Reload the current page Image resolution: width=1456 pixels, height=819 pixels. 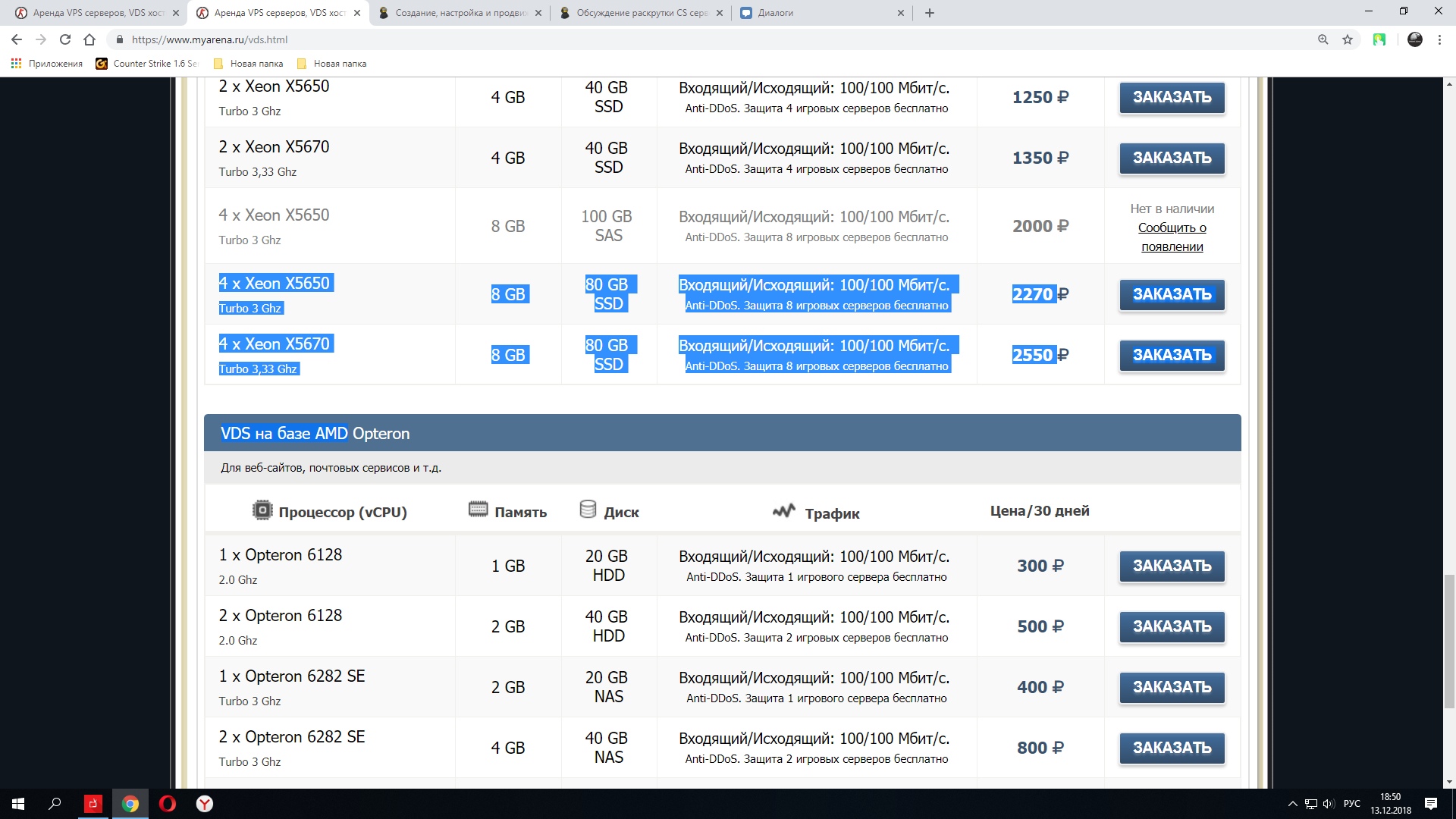coord(65,39)
